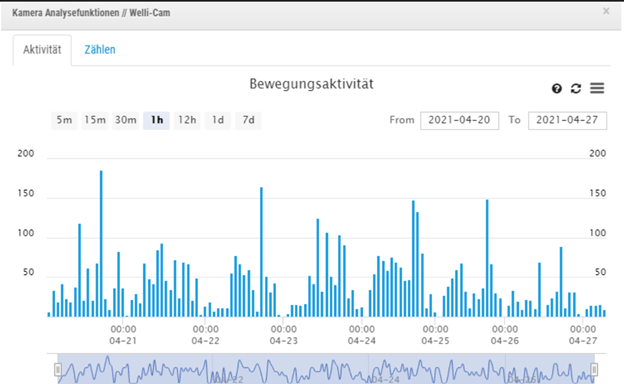Open the chart hamburger menu
624x384 pixels.
(x=597, y=88)
